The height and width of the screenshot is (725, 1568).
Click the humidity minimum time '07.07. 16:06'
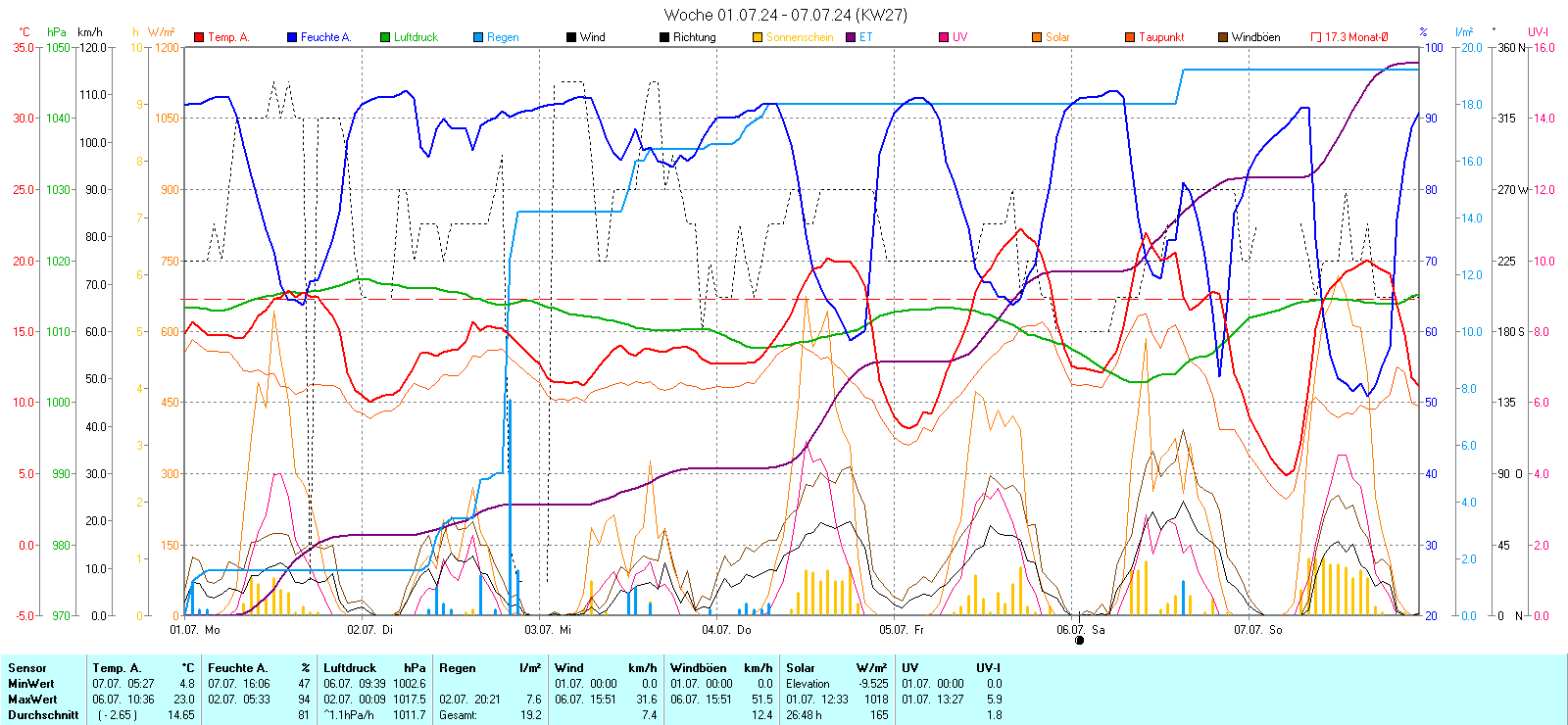click(x=239, y=684)
